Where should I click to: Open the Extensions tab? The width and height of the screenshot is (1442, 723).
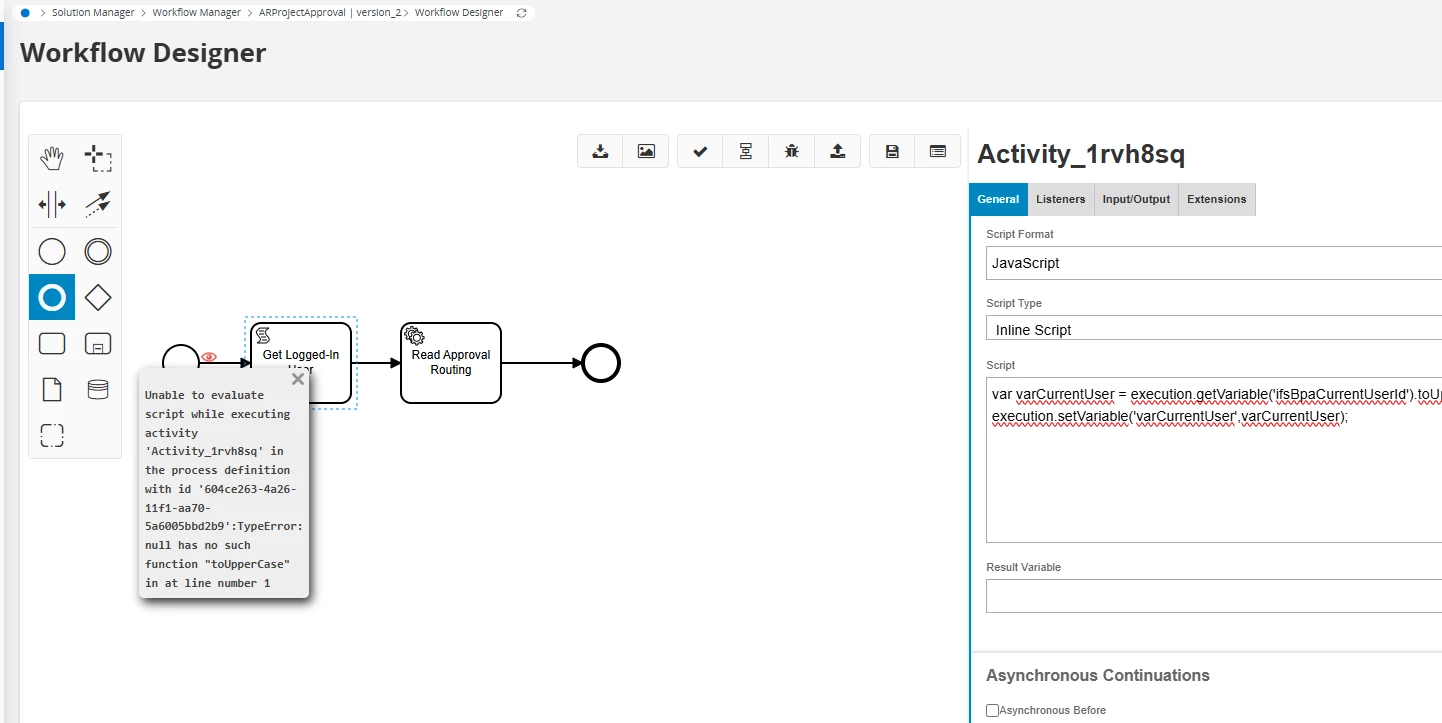(x=1217, y=199)
